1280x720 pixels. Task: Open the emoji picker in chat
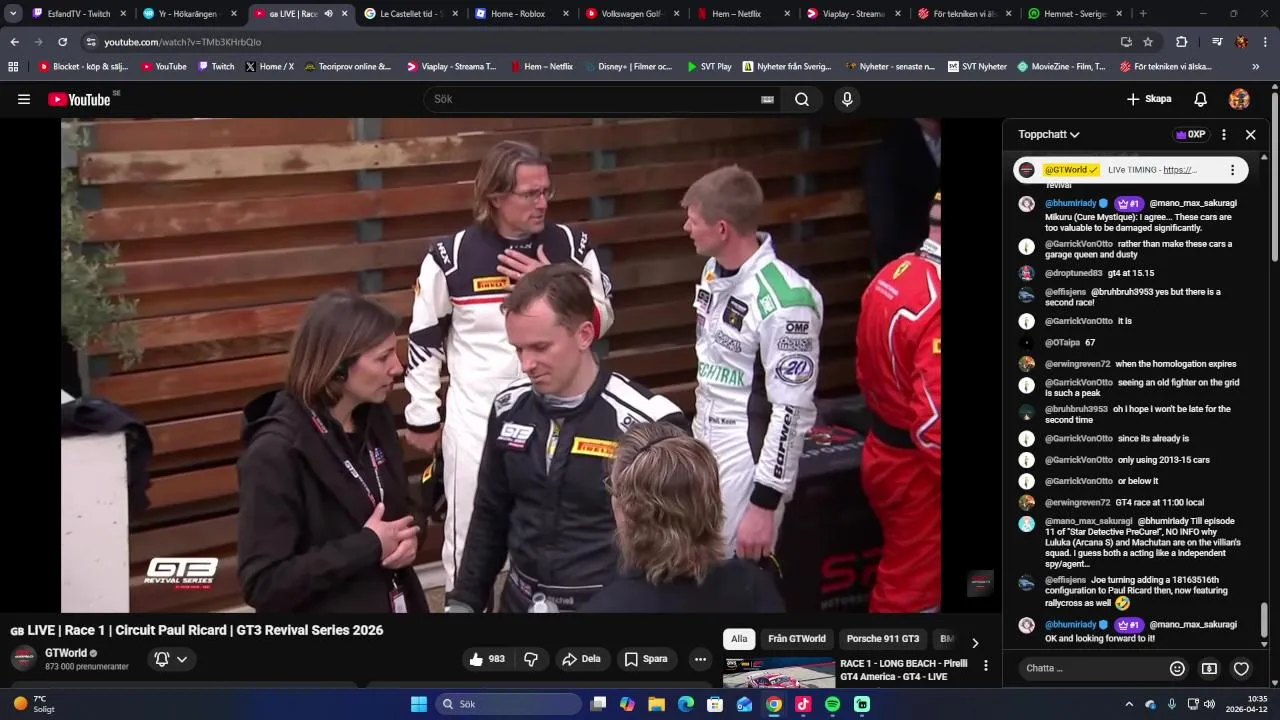click(1177, 668)
